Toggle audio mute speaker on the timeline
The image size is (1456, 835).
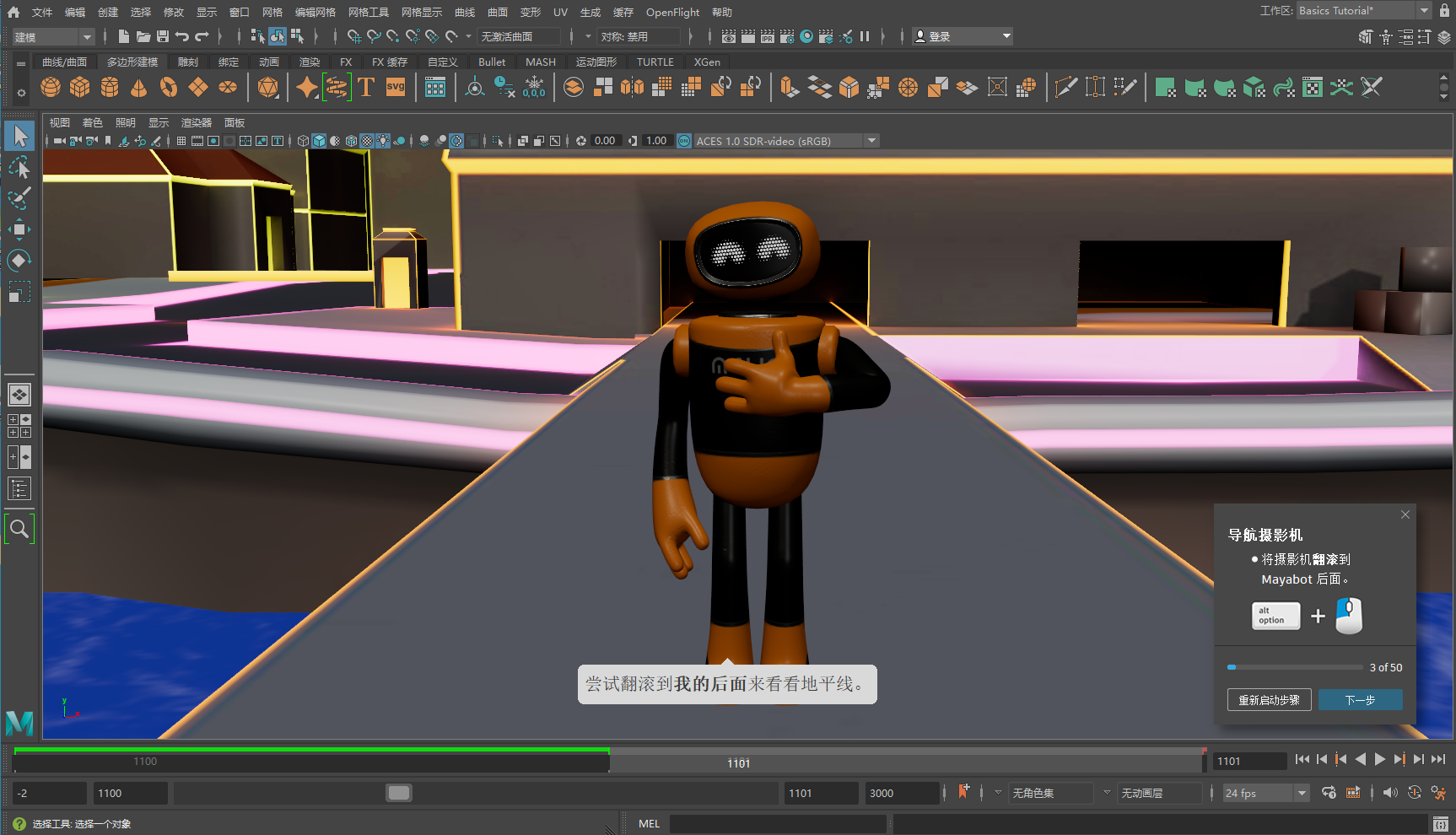point(1390,793)
